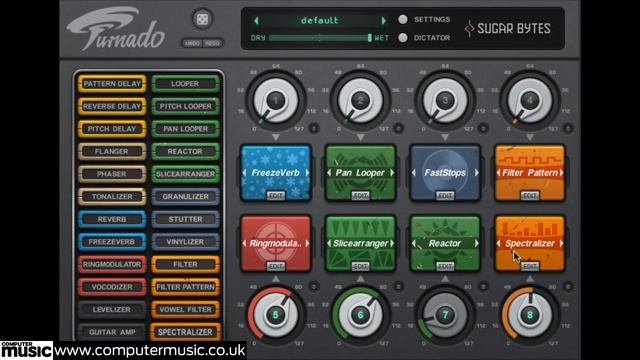Screen dimensions: 640x360
Task: Click the Sugar Bytes logo
Action: point(508,28)
